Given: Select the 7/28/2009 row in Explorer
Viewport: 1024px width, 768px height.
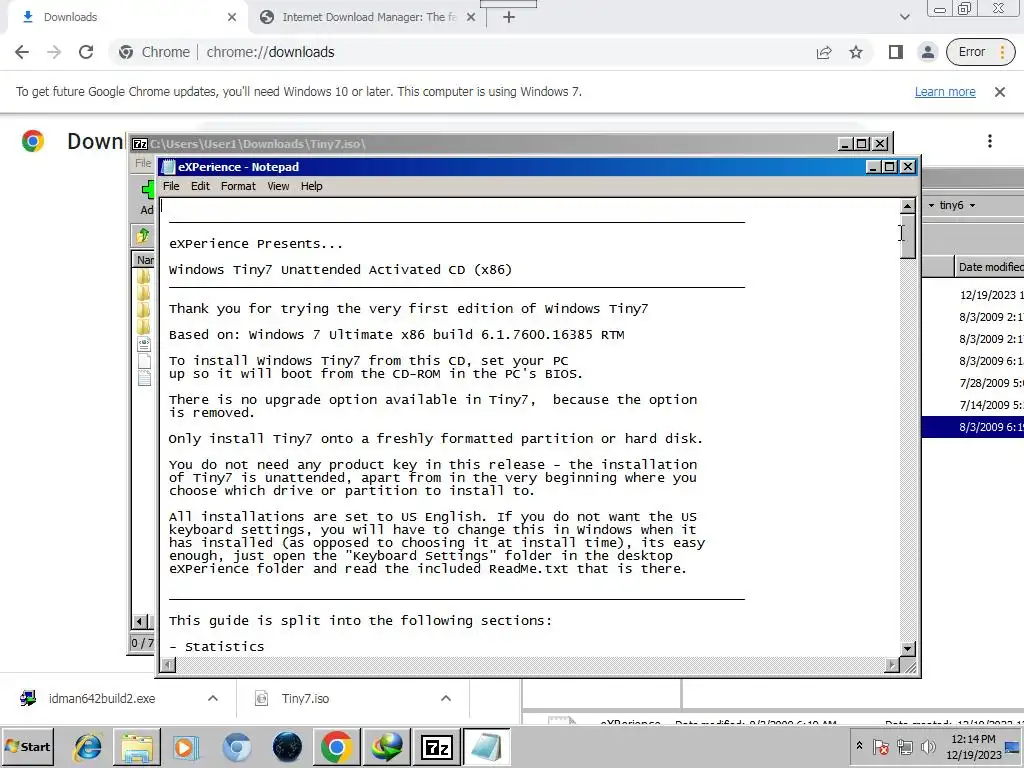Looking at the screenshot, I should [973, 383].
